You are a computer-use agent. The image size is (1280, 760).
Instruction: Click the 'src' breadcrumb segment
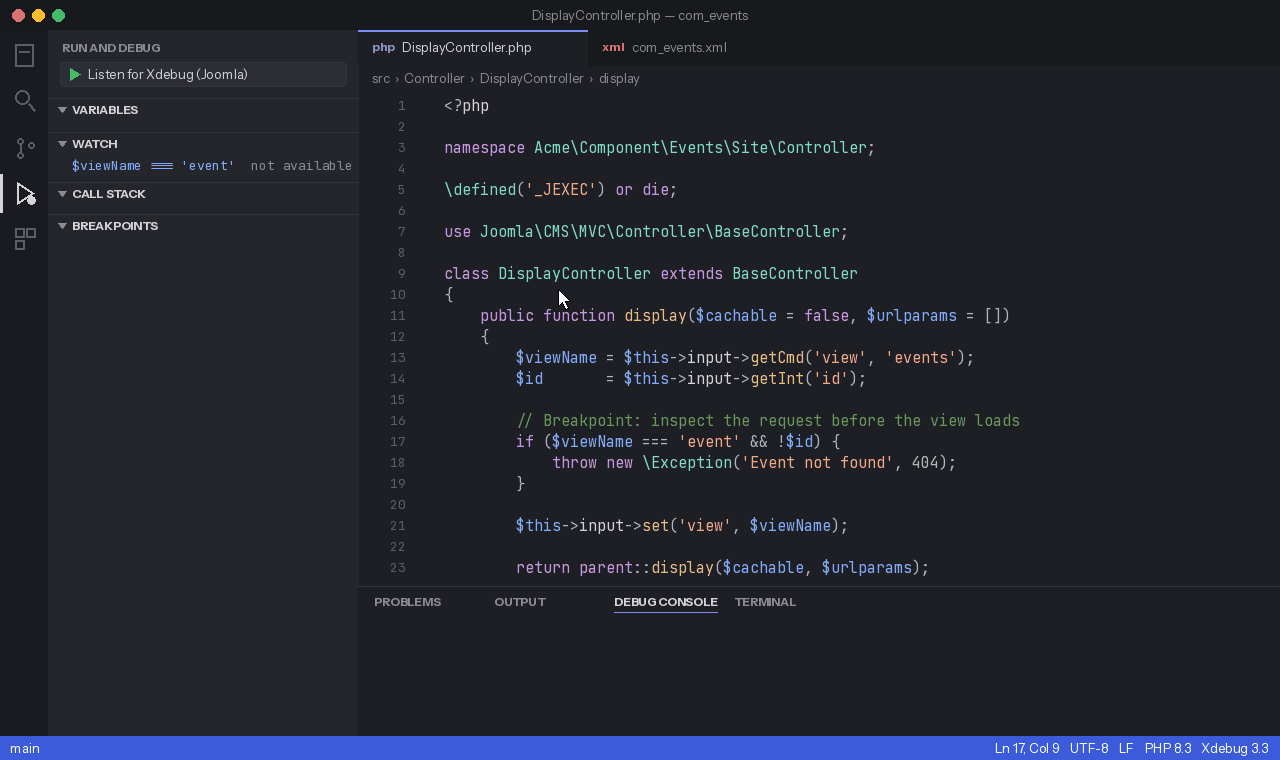[x=381, y=78]
